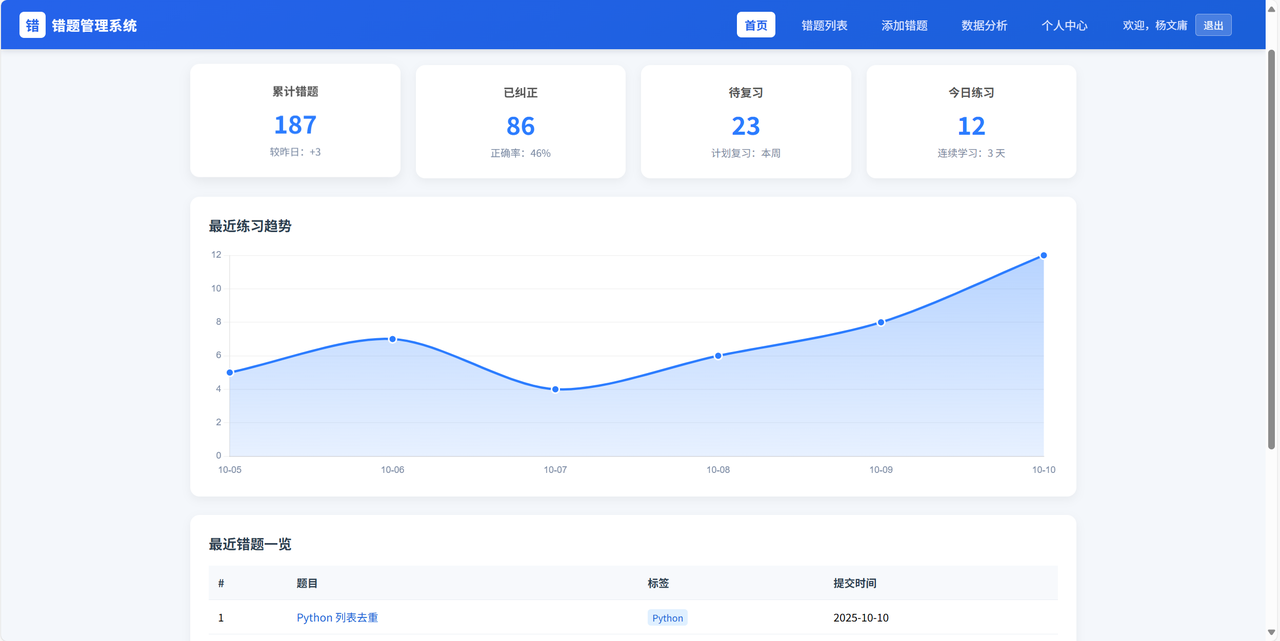Go to 错题列表 in navigation
Screen dimensions: 1280x641
(x=824, y=25)
